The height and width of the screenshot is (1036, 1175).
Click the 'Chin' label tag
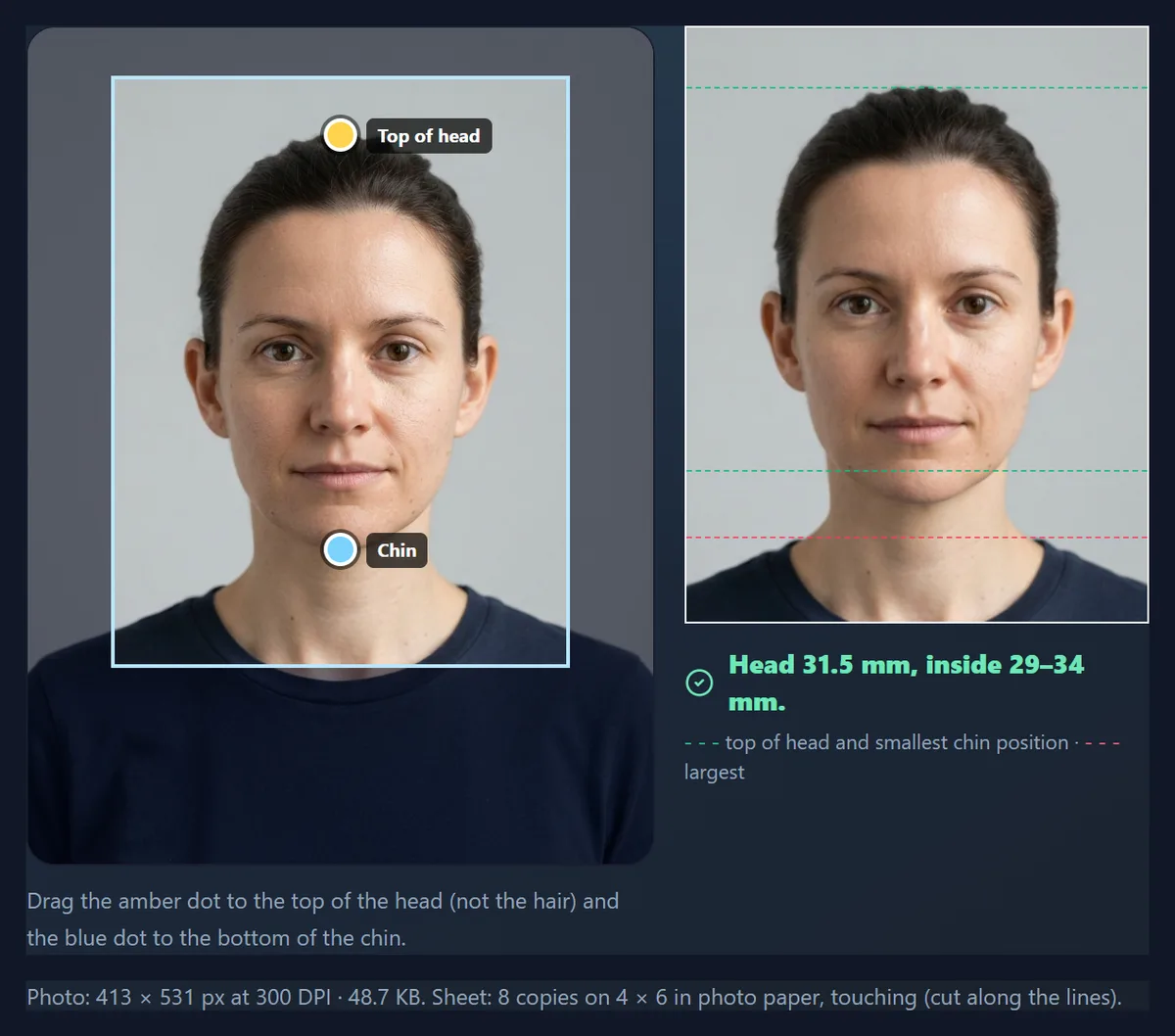tap(397, 550)
